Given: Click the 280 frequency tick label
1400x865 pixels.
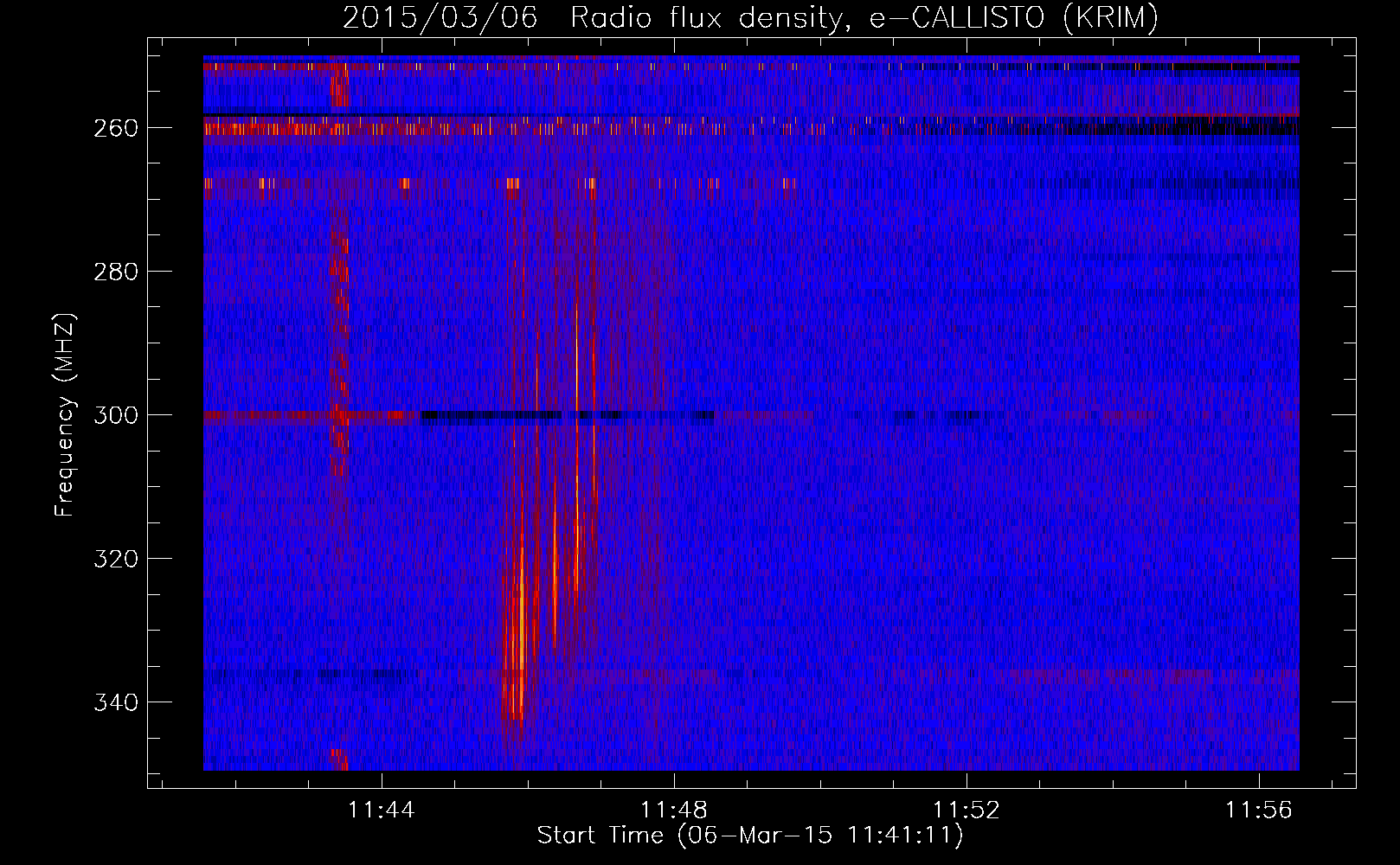Looking at the screenshot, I should pyautogui.click(x=116, y=272).
